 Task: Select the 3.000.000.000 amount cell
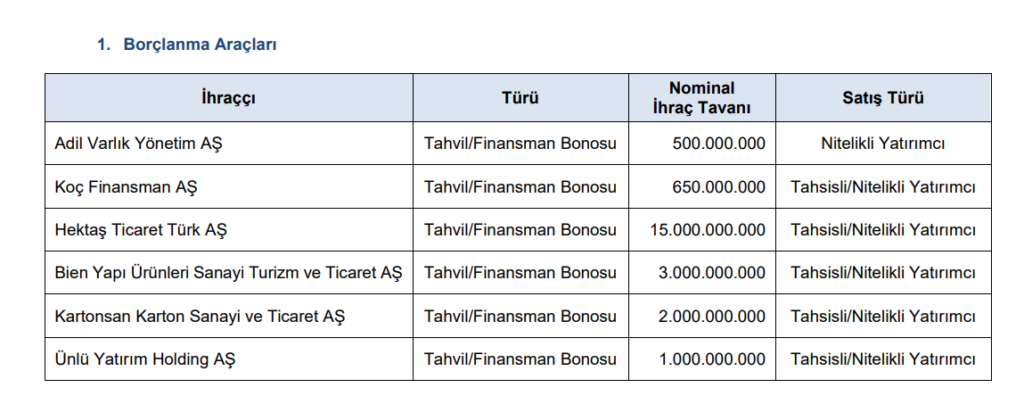click(702, 273)
